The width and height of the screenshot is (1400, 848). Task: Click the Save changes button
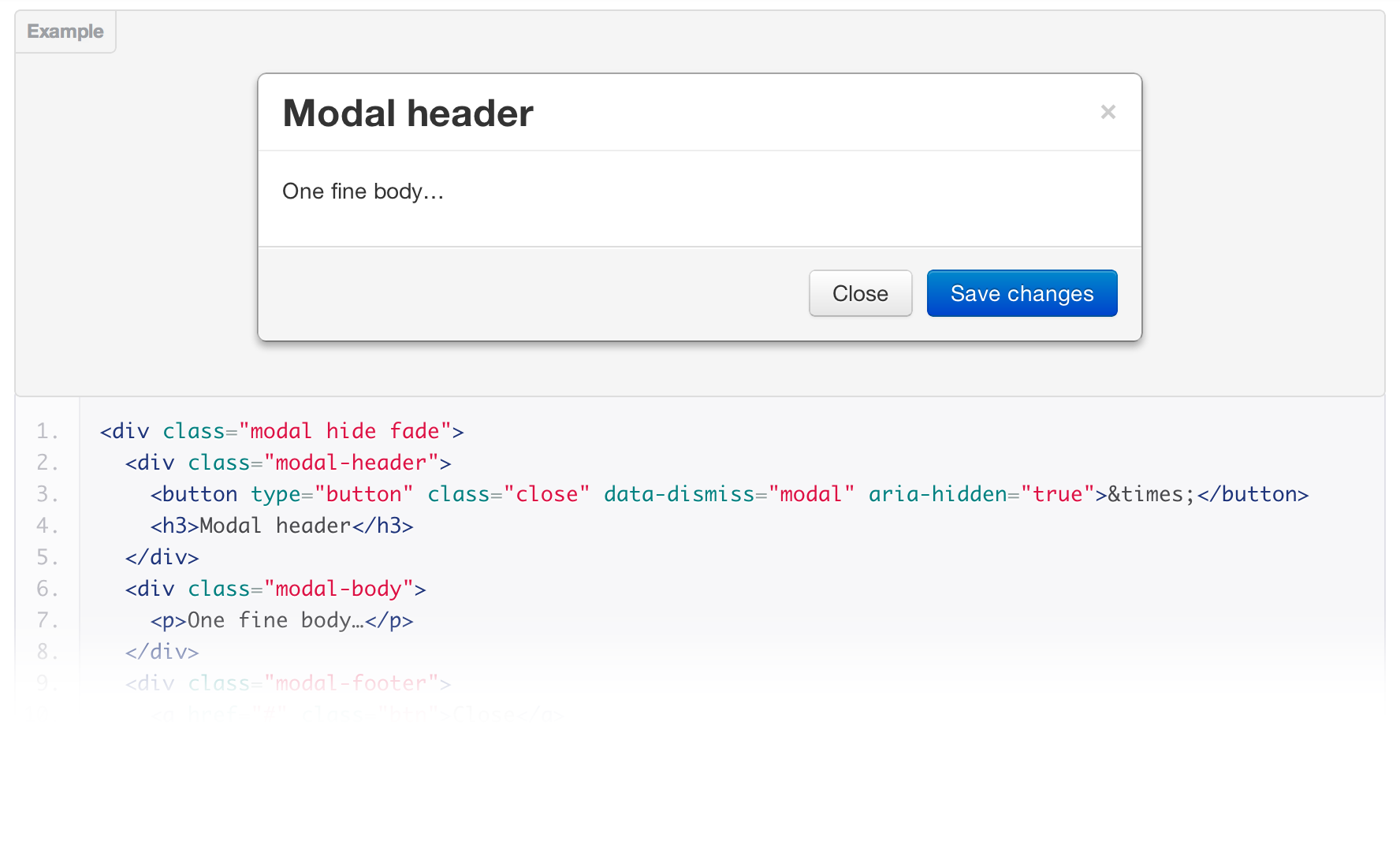[x=1022, y=293]
